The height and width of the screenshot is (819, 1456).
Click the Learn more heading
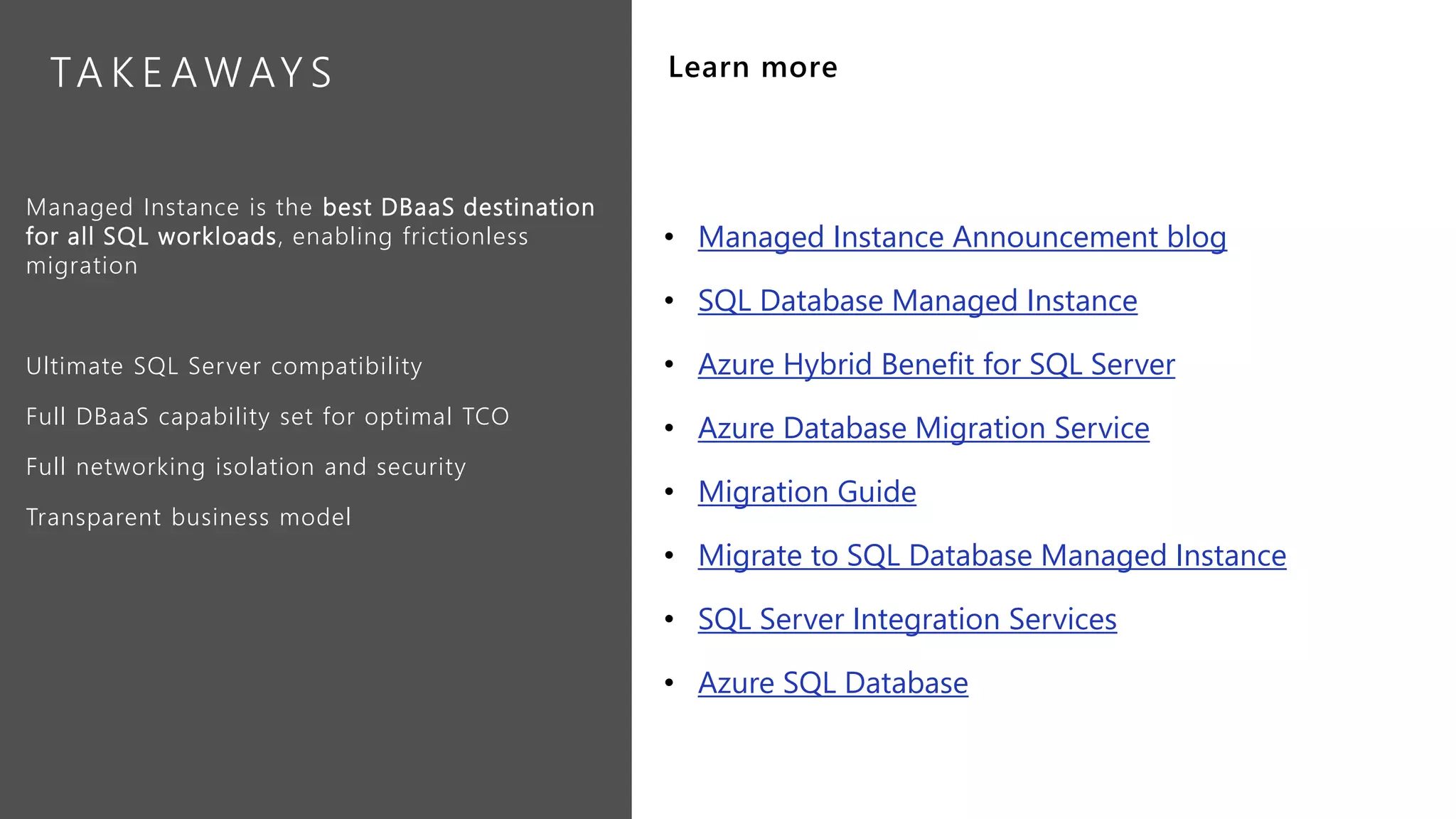click(x=753, y=68)
